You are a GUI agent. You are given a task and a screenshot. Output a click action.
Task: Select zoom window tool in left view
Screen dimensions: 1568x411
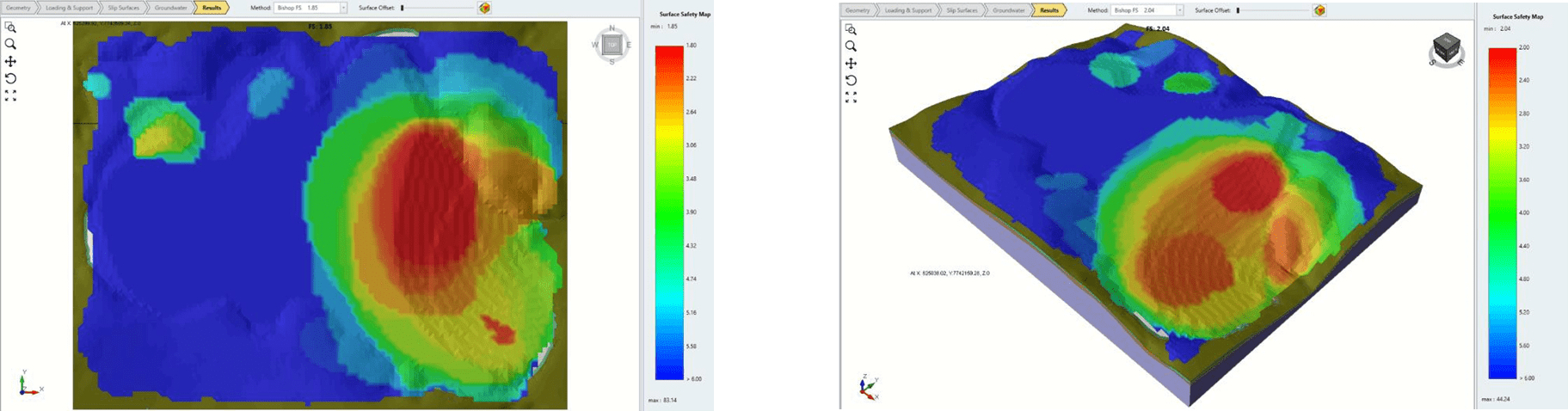tap(10, 28)
